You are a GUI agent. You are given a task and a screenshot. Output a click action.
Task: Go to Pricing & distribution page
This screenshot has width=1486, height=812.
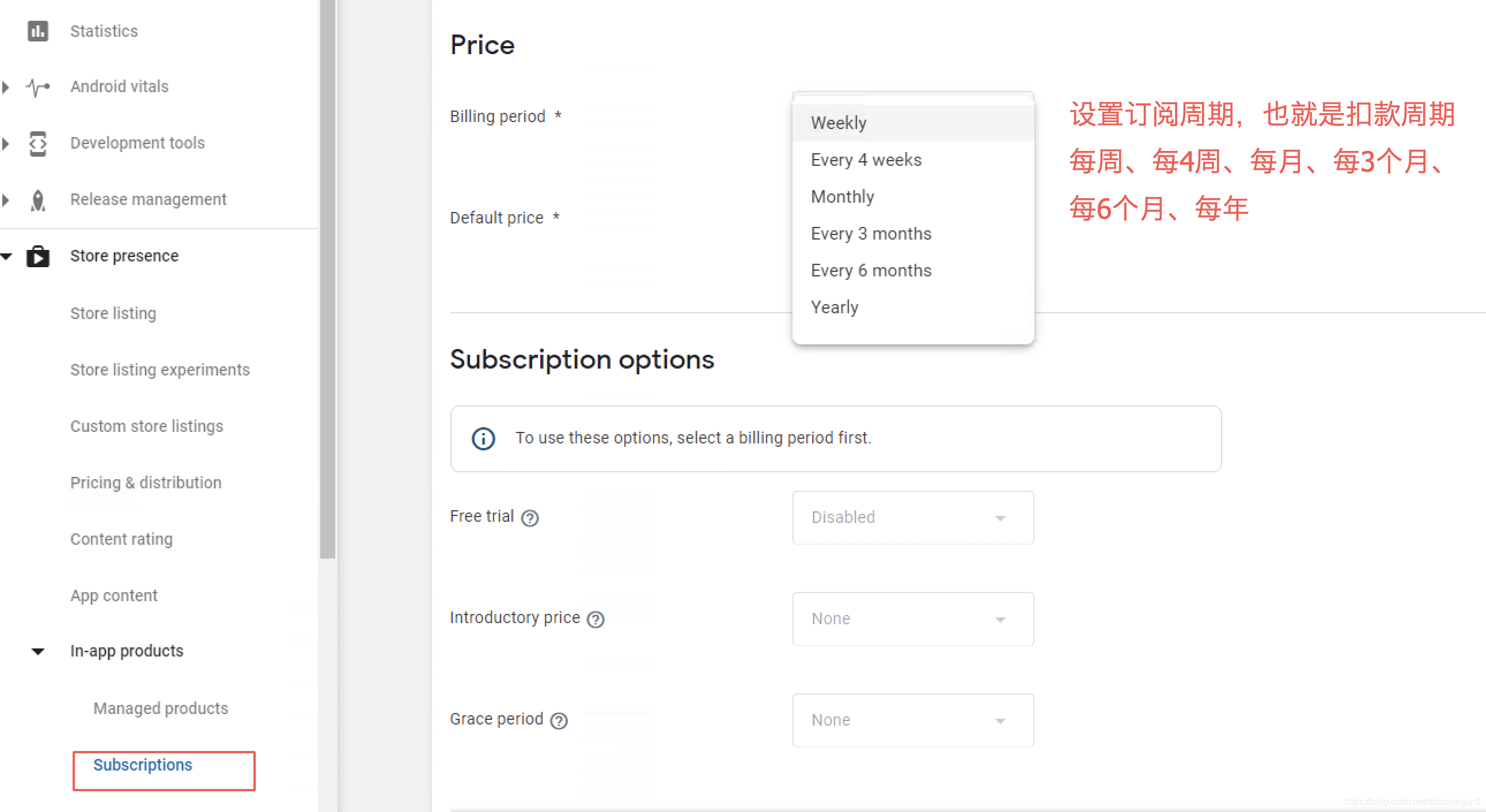tap(145, 483)
